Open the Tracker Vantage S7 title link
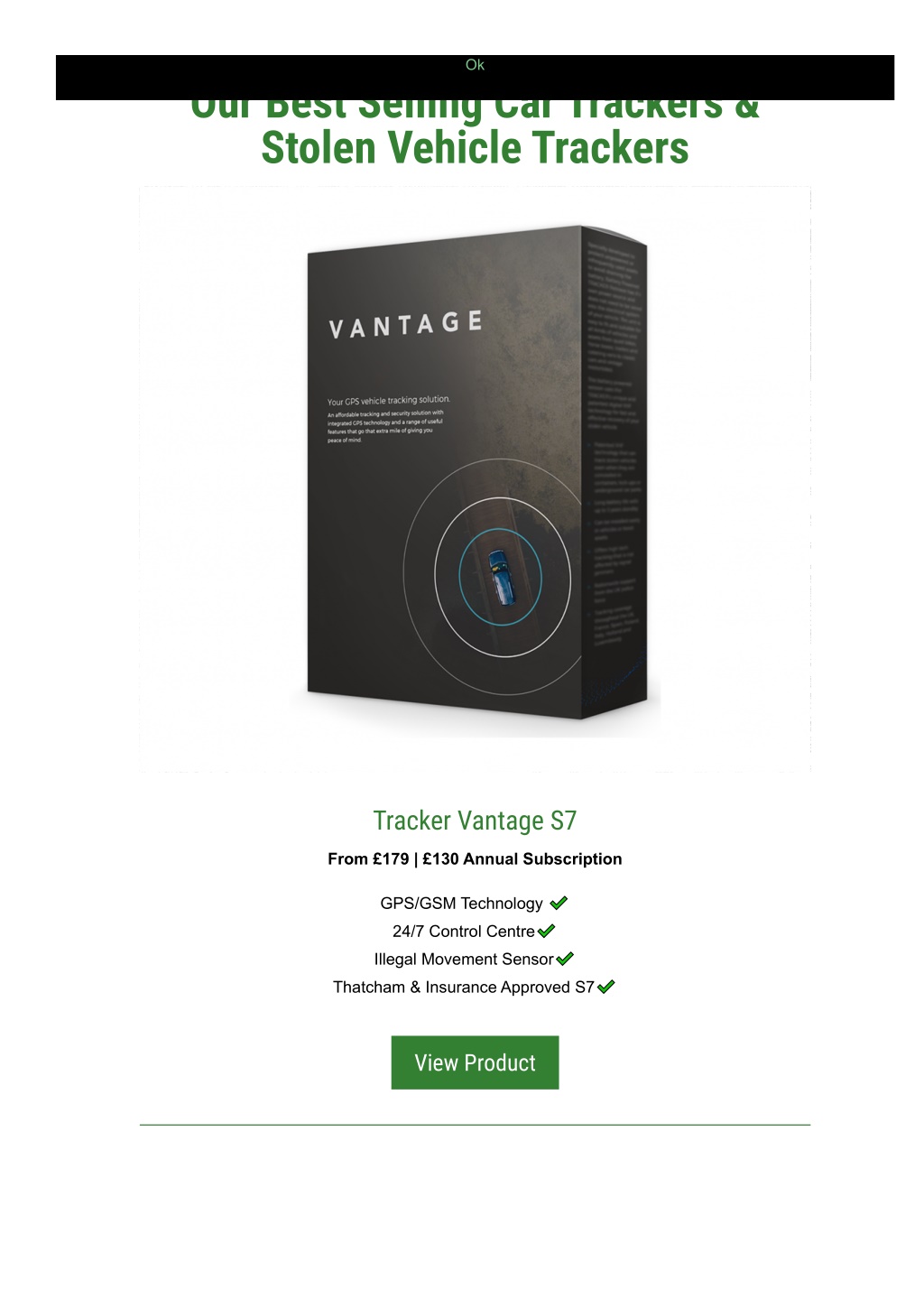924x1308 pixels. tap(475, 821)
